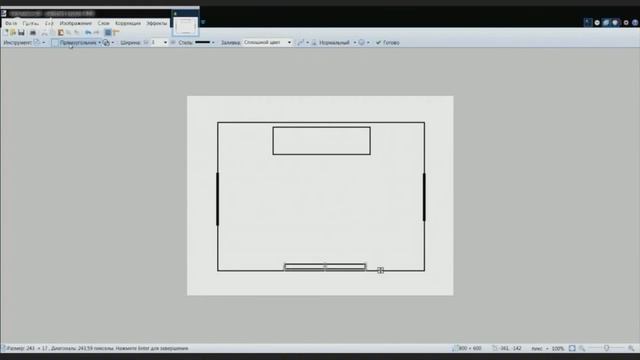This screenshot has height=360, width=640.
Task: Click the zoom out magnifier icon
Action: 582,348
